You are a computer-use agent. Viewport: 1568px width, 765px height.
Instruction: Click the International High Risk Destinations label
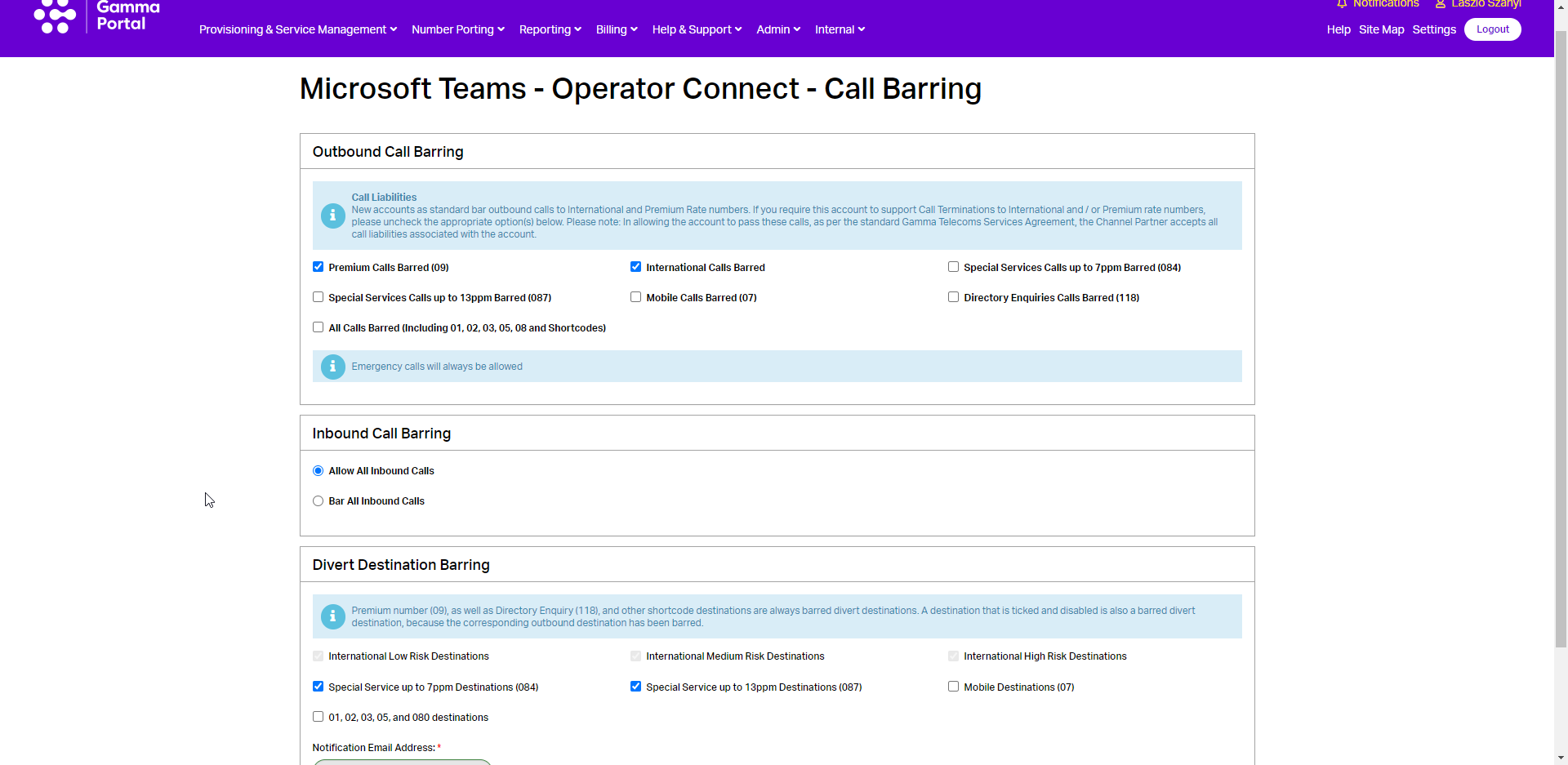click(x=1045, y=656)
